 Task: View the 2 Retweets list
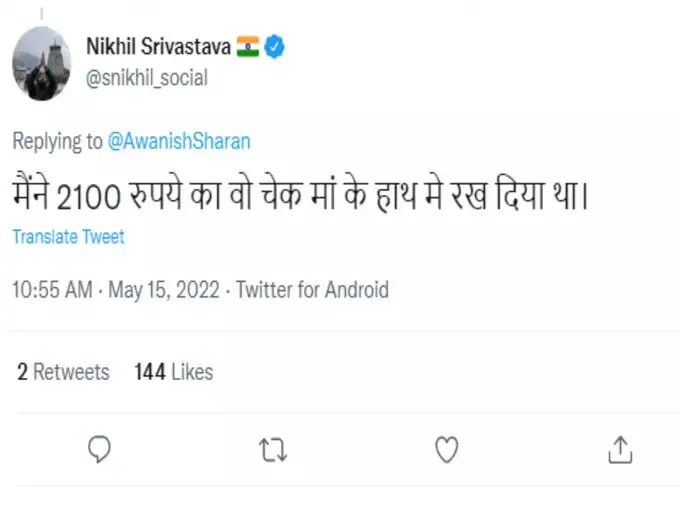tap(63, 372)
